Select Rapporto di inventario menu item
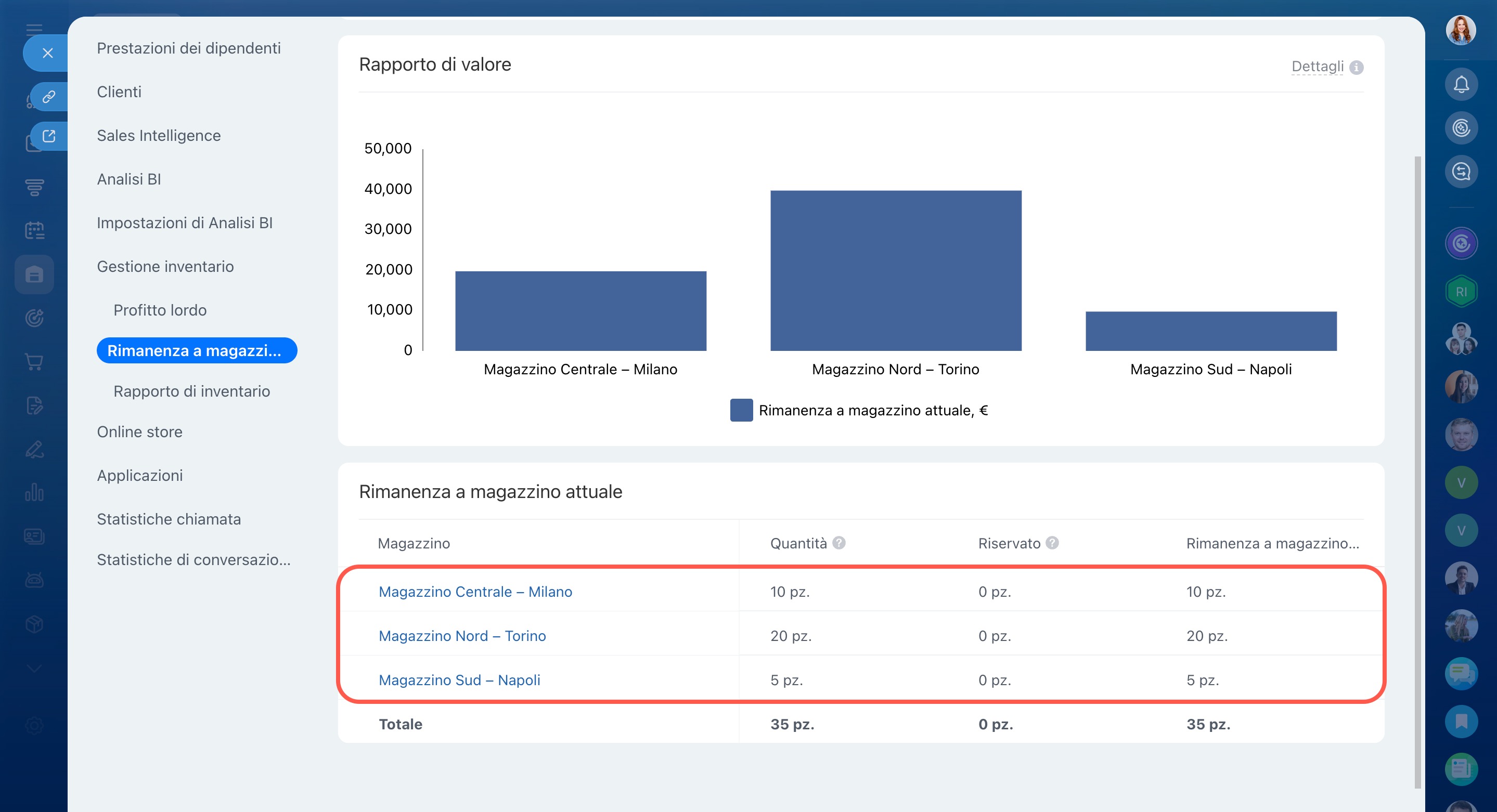1497x812 pixels. [x=191, y=391]
